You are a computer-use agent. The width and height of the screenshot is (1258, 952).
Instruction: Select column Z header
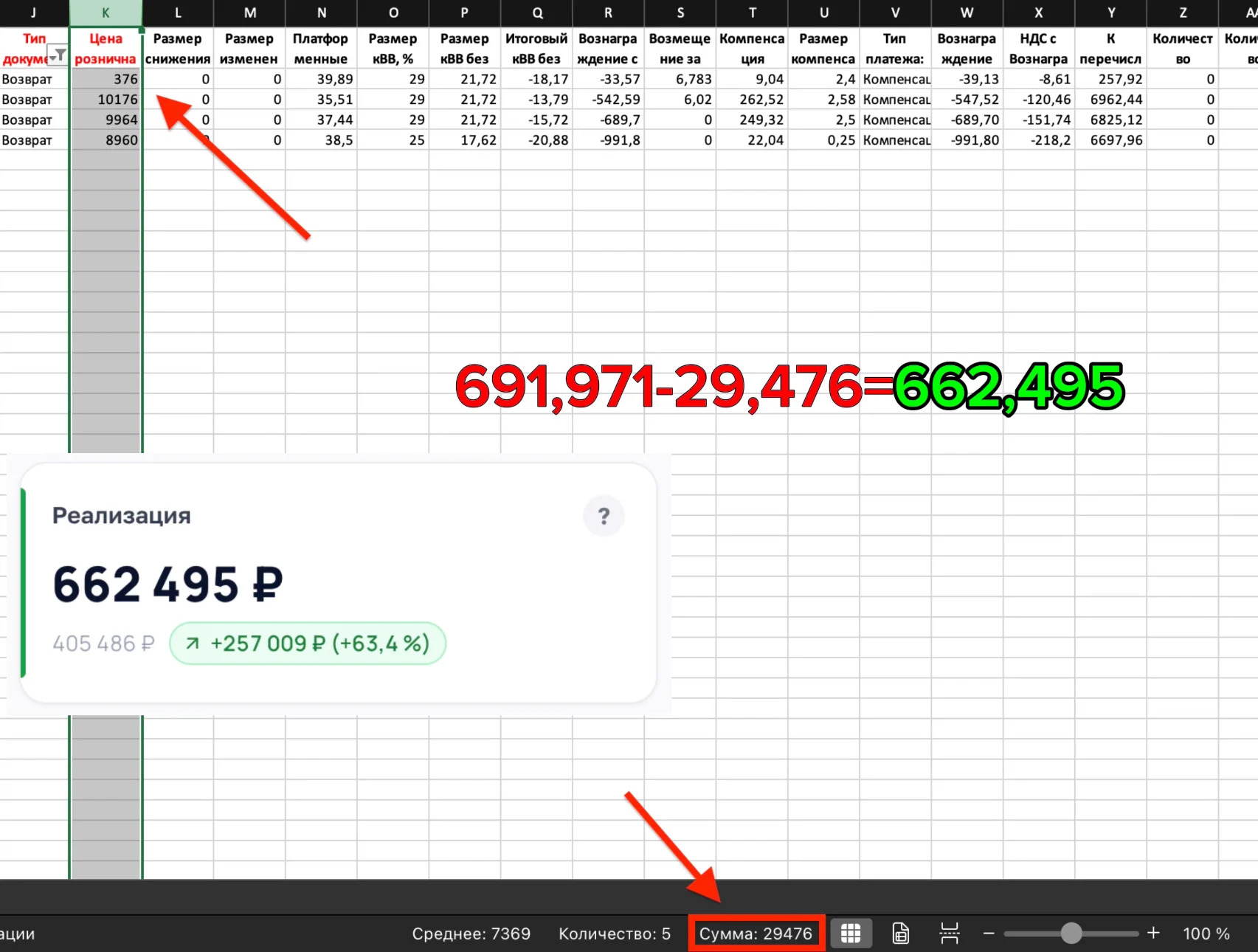point(1182,13)
